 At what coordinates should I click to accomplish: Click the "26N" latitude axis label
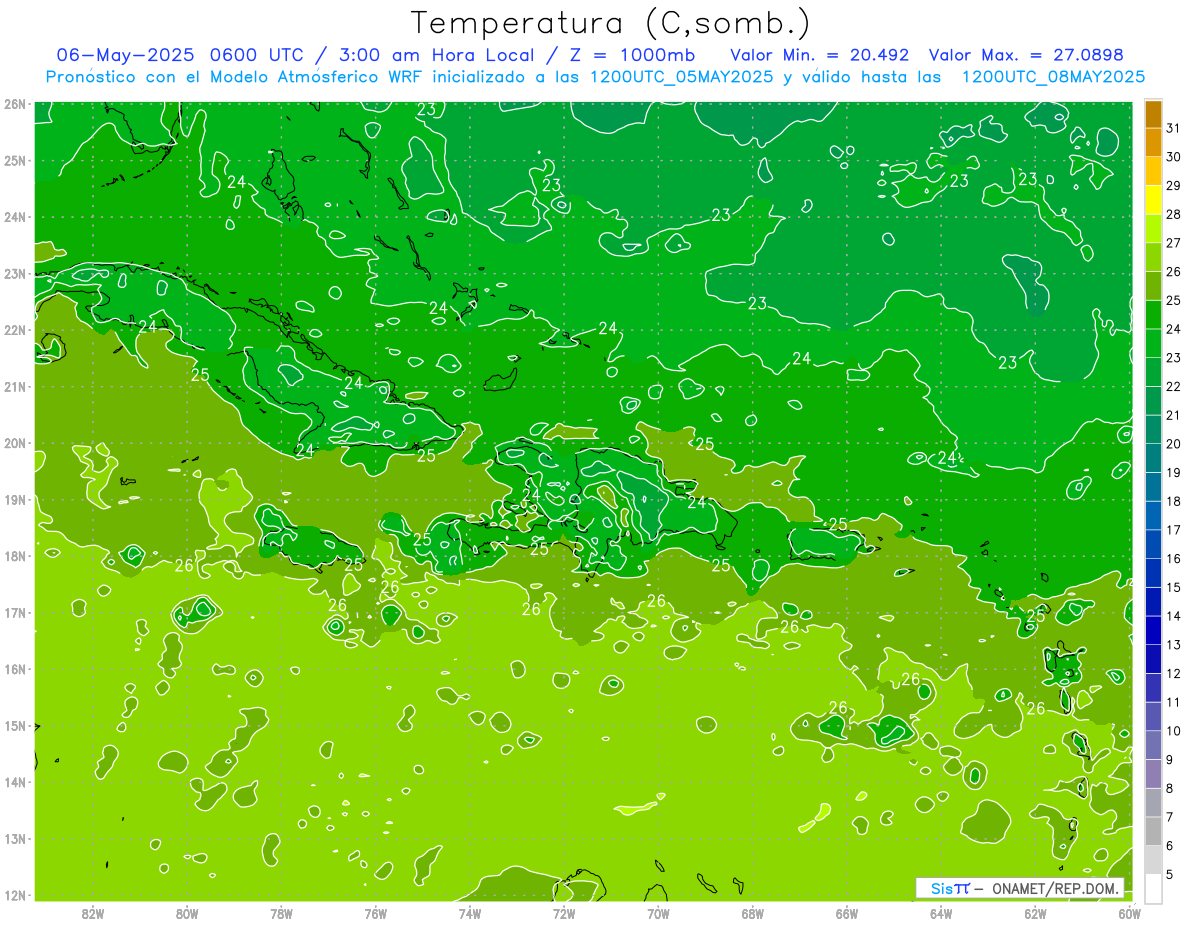(x=14, y=104)
